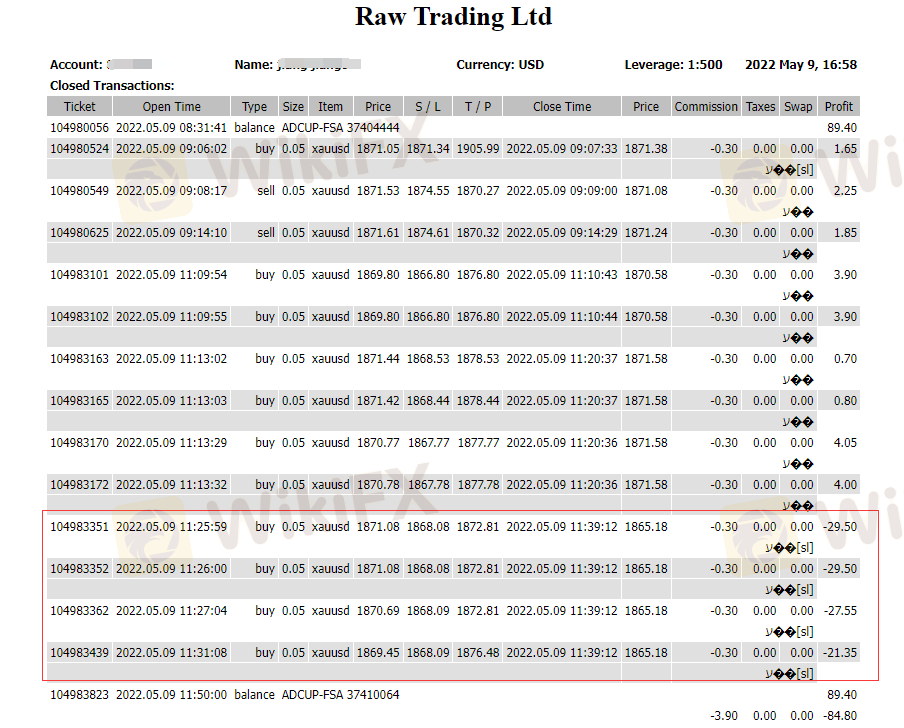
Task: Select open time 2022.05.09 11:31:08
Action: [x=172, y=653]
